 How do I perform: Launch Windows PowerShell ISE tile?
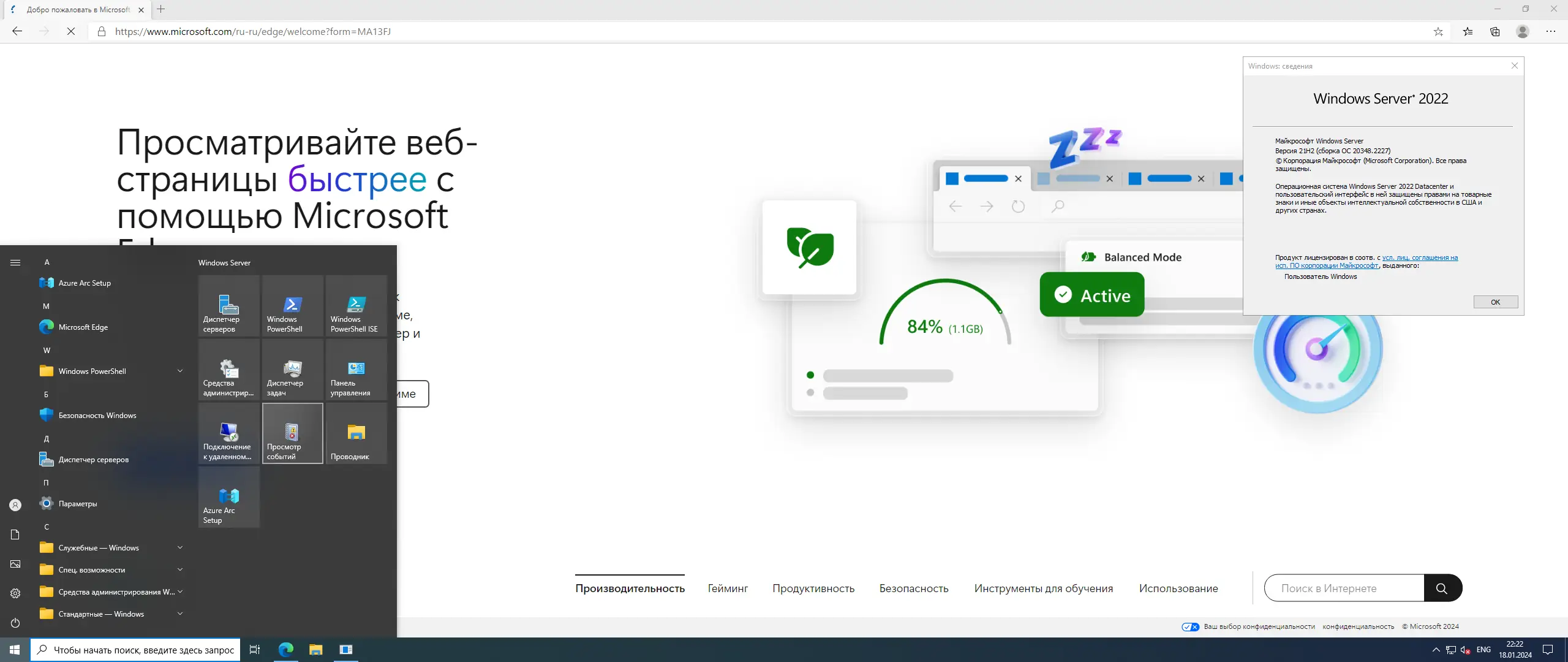[x=356, y=305]
